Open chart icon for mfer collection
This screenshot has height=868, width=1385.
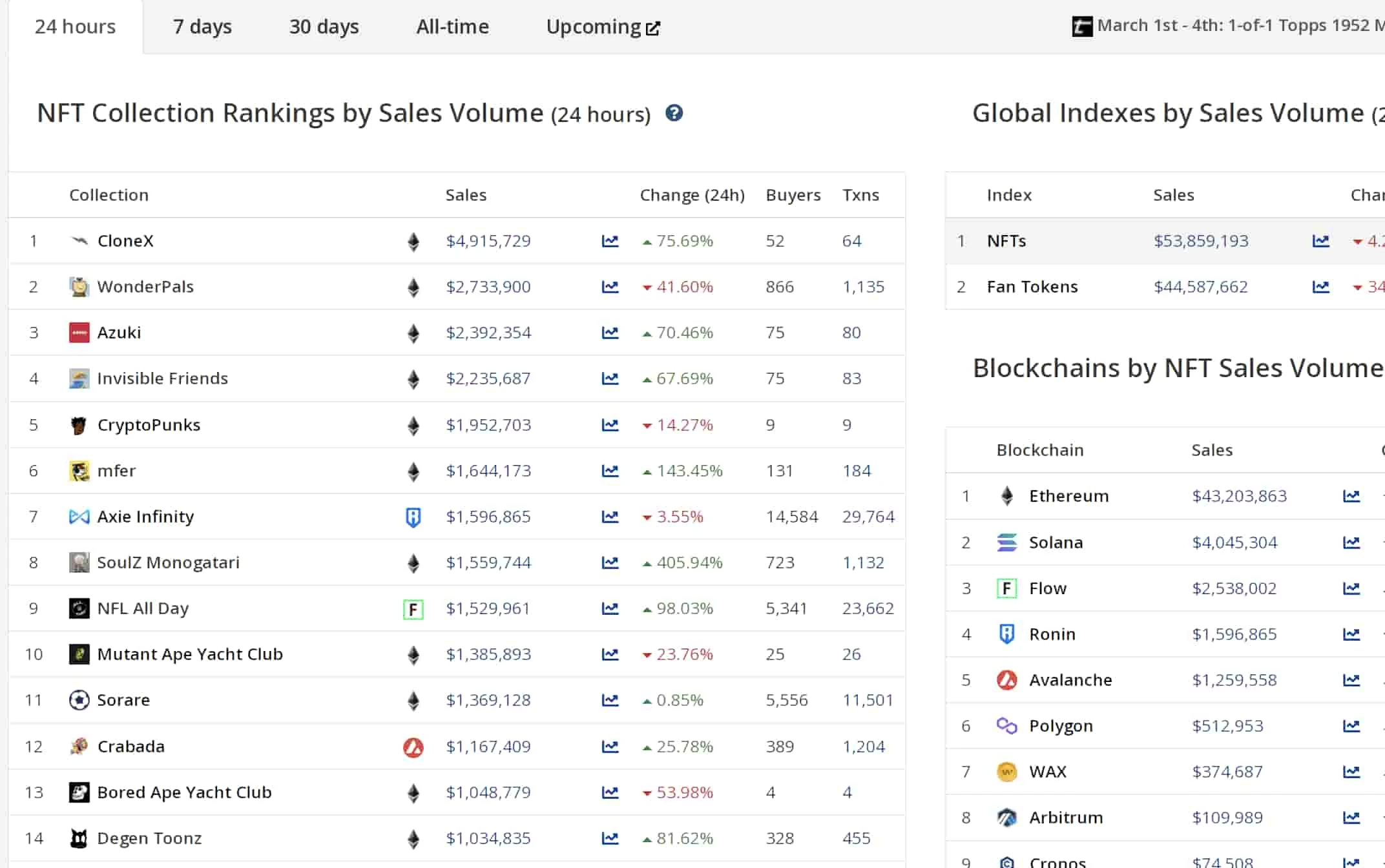click(610, 471)
